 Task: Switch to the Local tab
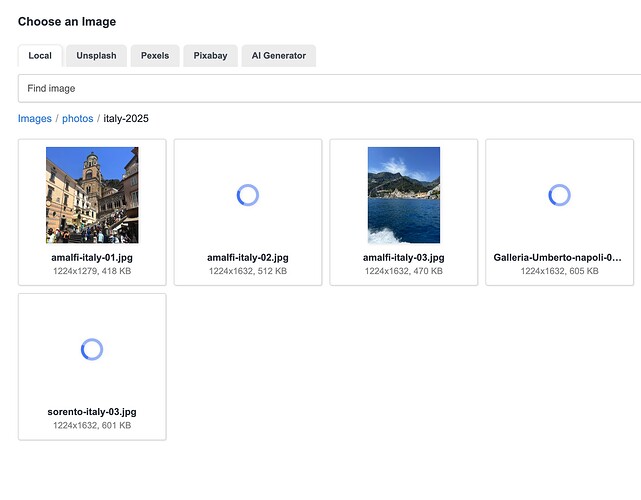point(40,56)
